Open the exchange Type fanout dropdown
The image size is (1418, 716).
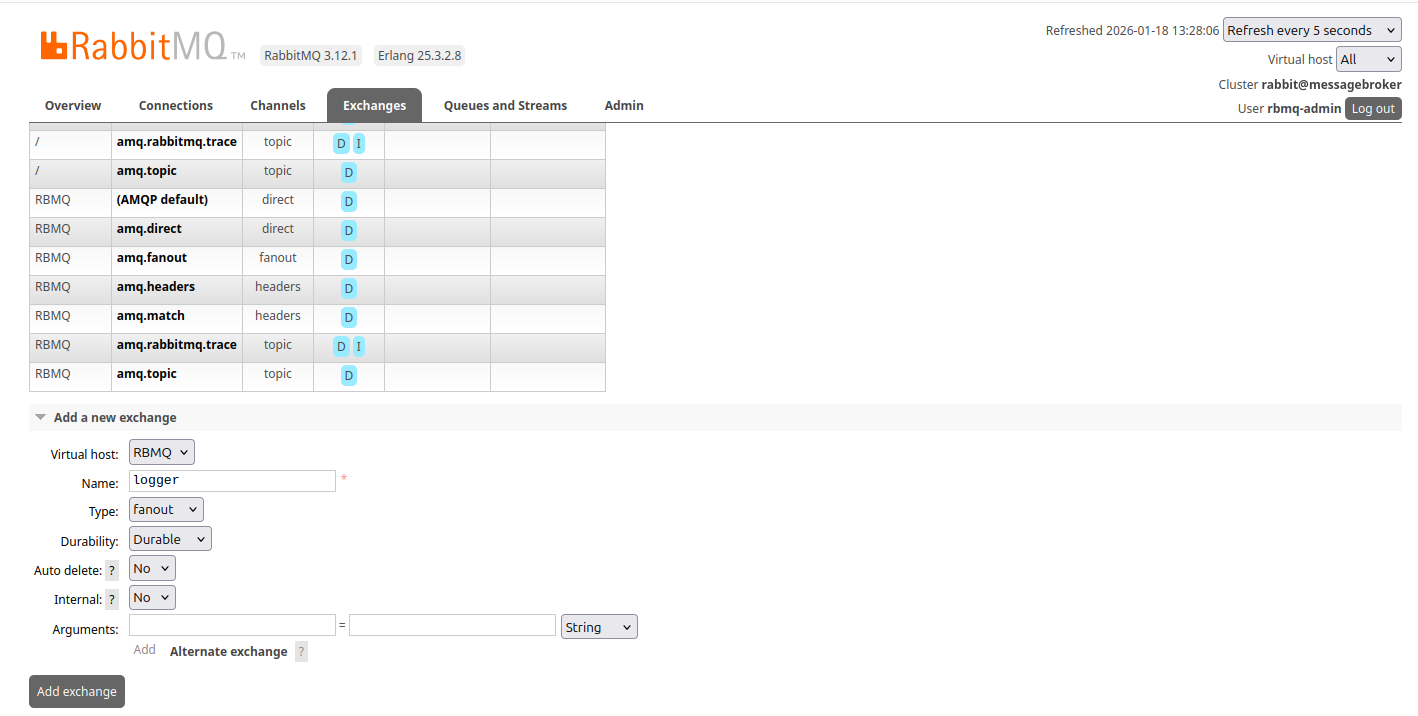166,510
